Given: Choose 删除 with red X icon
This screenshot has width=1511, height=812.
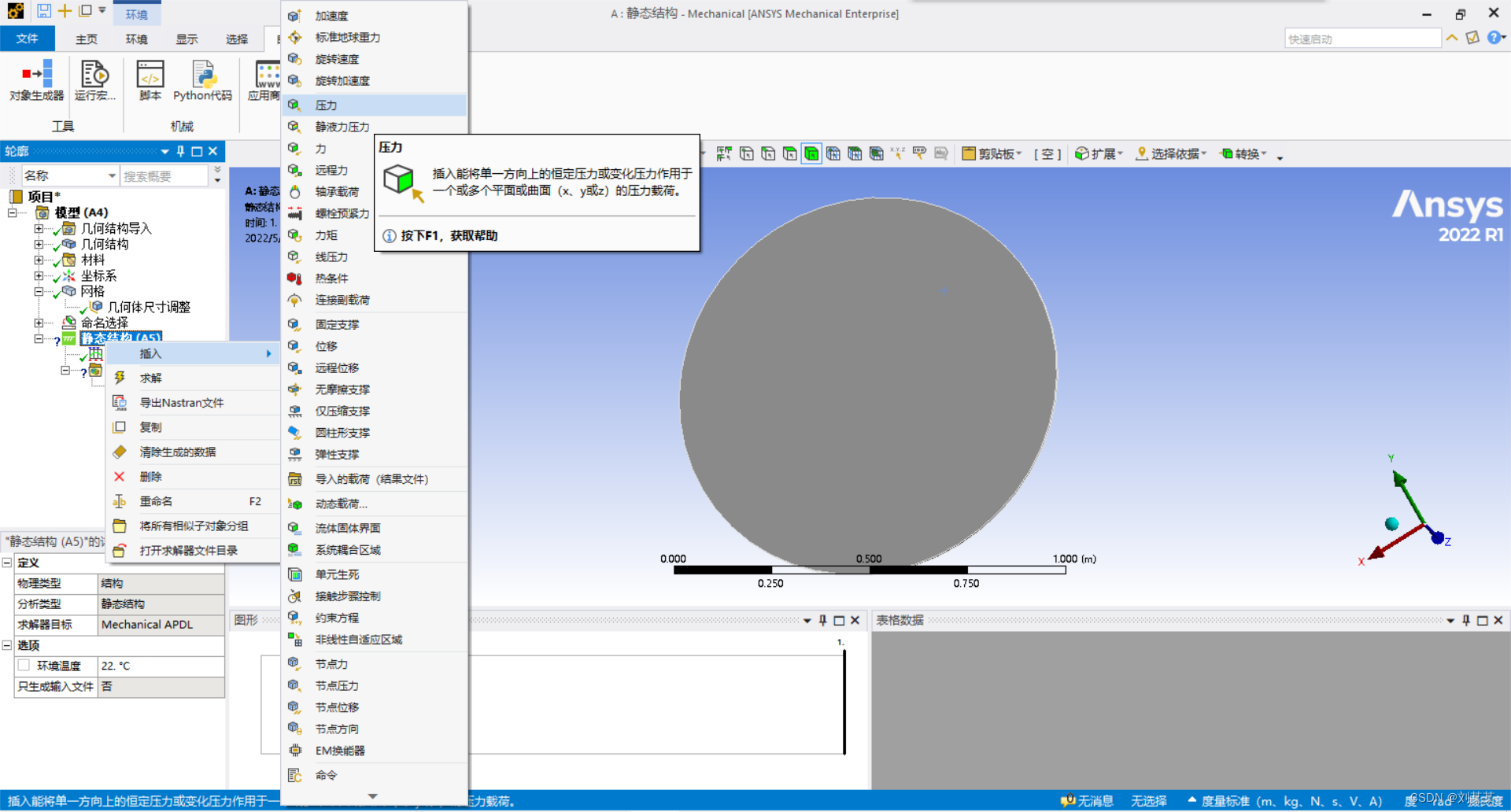Looking at the screenshot, I should pos(150,477).
